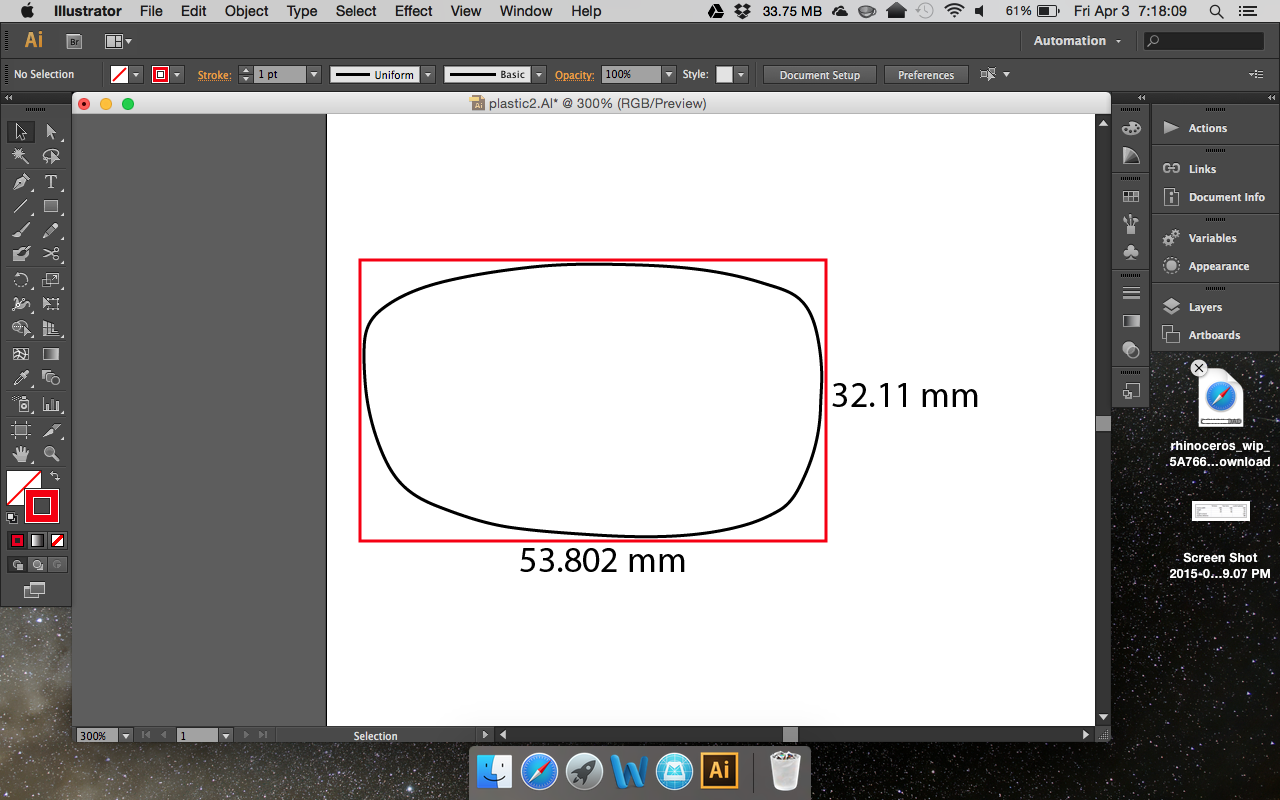Select the Mesh tool
This screenshot has width=1280, height=800.
coord(20,354)
